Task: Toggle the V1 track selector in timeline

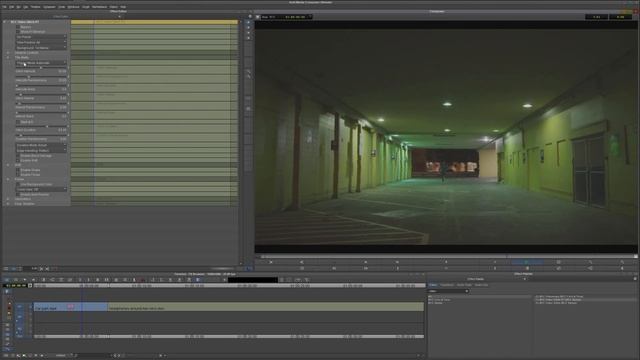Action: click(19, 307)
